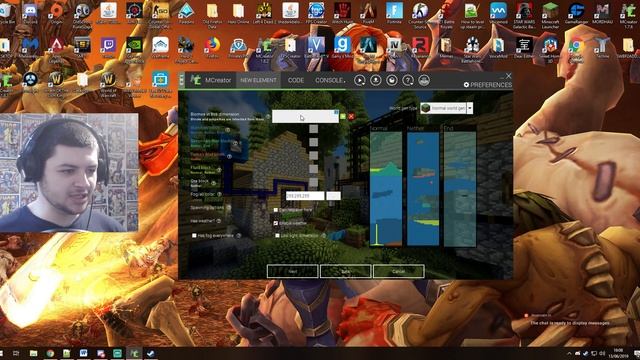This screenshot has width=640, height=360.
Task: Click the Next button
Action: [293, 271]
